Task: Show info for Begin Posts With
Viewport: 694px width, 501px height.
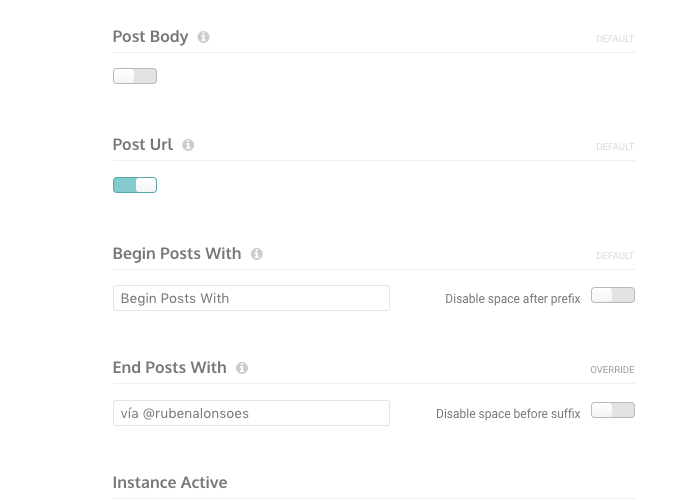Action: click(x=257, y=254)
